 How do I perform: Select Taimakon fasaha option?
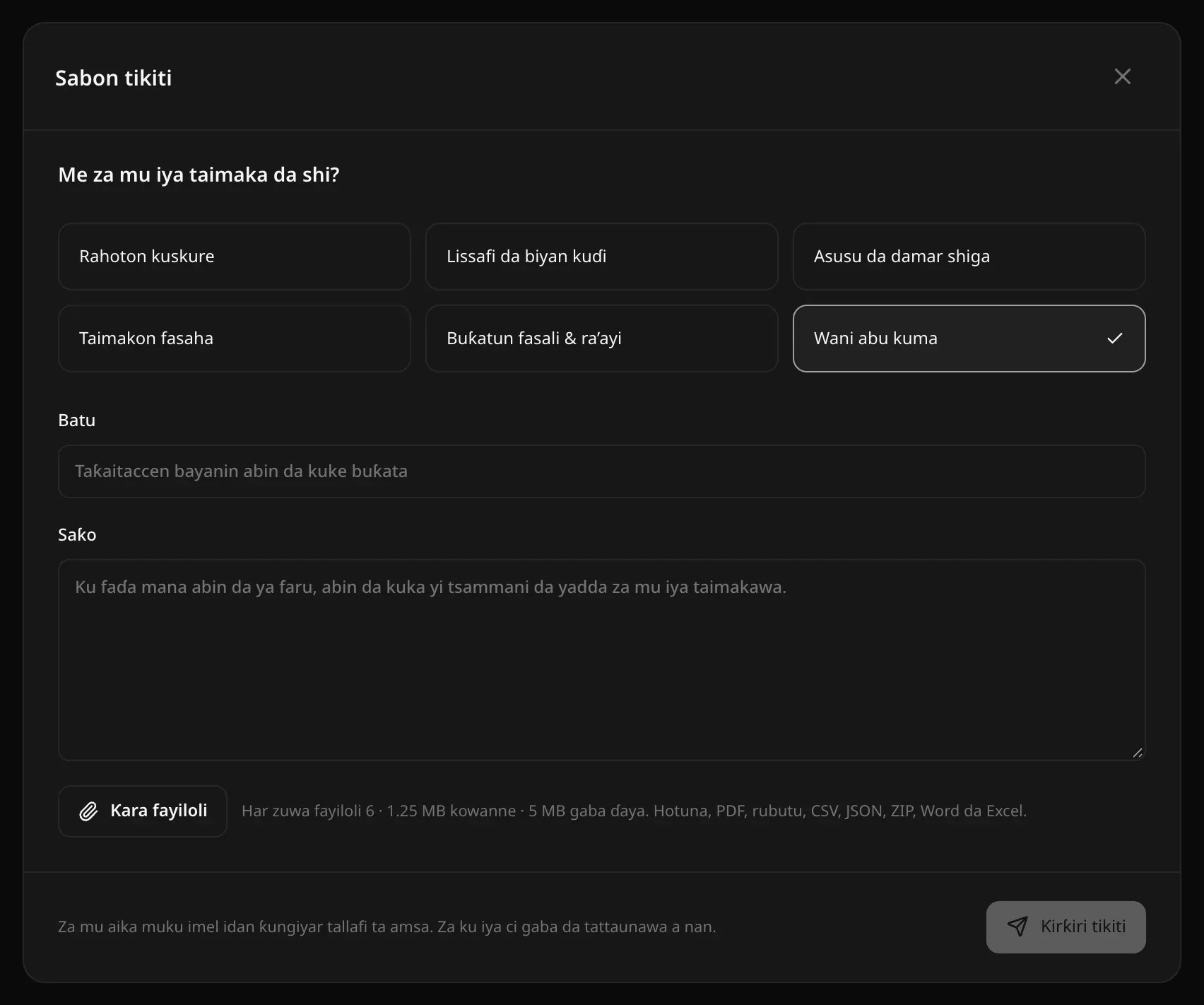[235, 339]
